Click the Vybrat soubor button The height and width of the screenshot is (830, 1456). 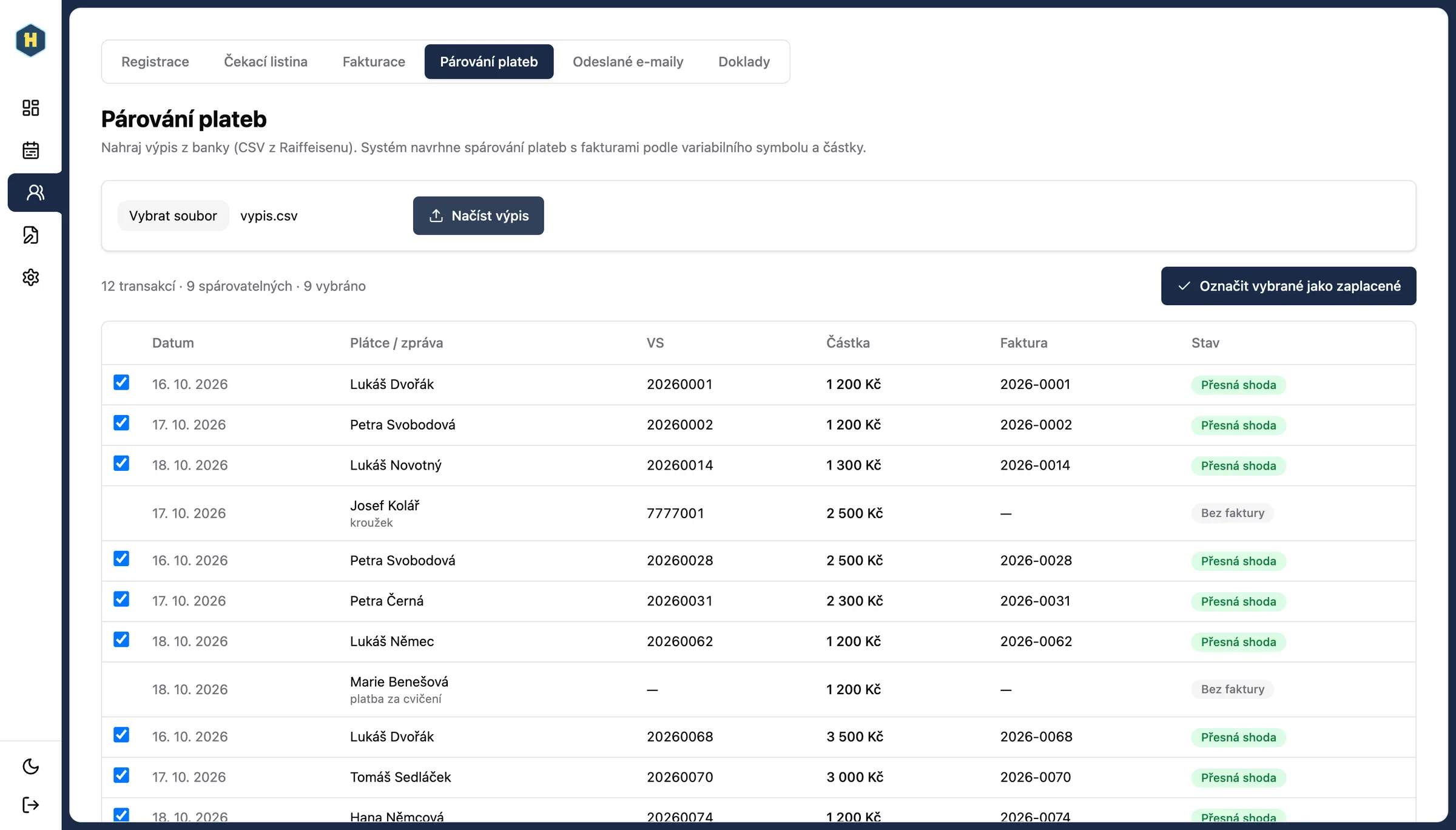(173, 215)
